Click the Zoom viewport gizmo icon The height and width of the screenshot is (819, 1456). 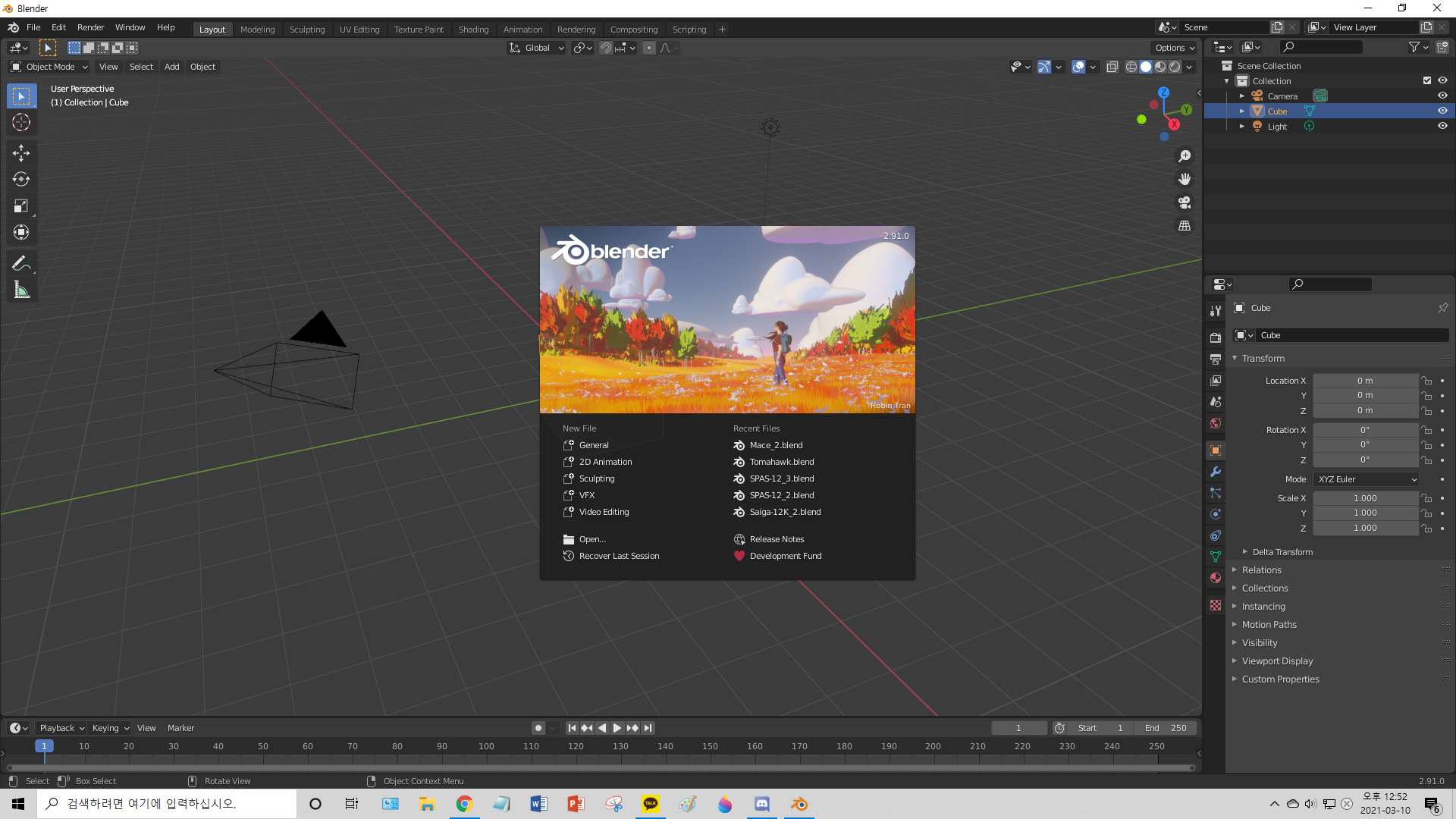click(1185, 156)
